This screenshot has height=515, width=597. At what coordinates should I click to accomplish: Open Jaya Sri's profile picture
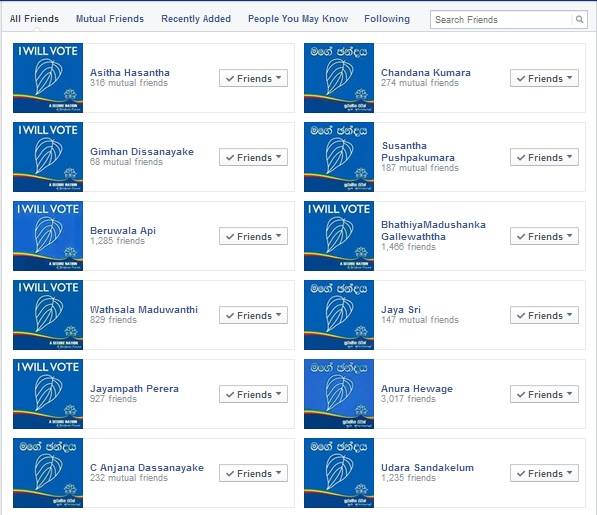coord(339,315)
